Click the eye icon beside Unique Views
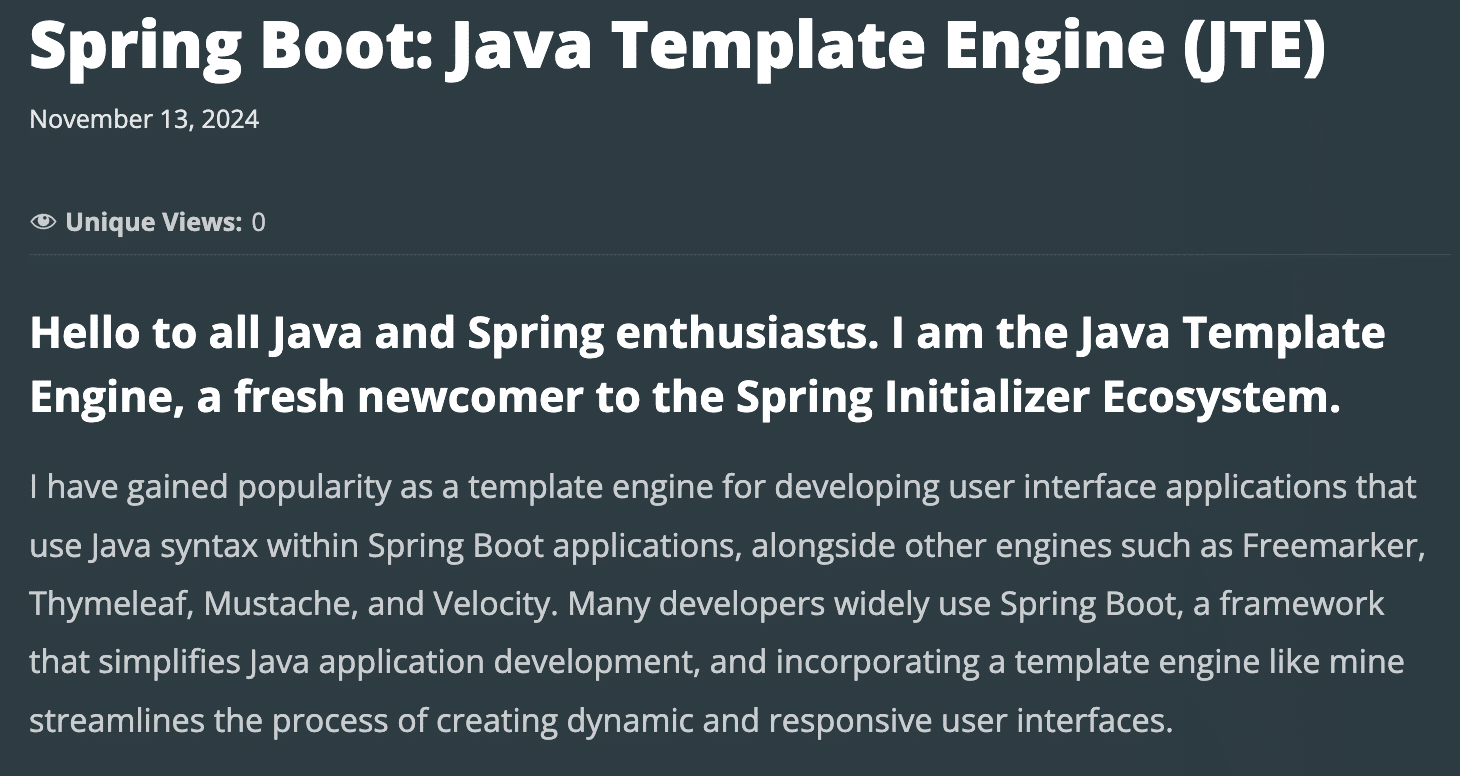This screenshot has width=1460, height=776. [x=43, y=222]
